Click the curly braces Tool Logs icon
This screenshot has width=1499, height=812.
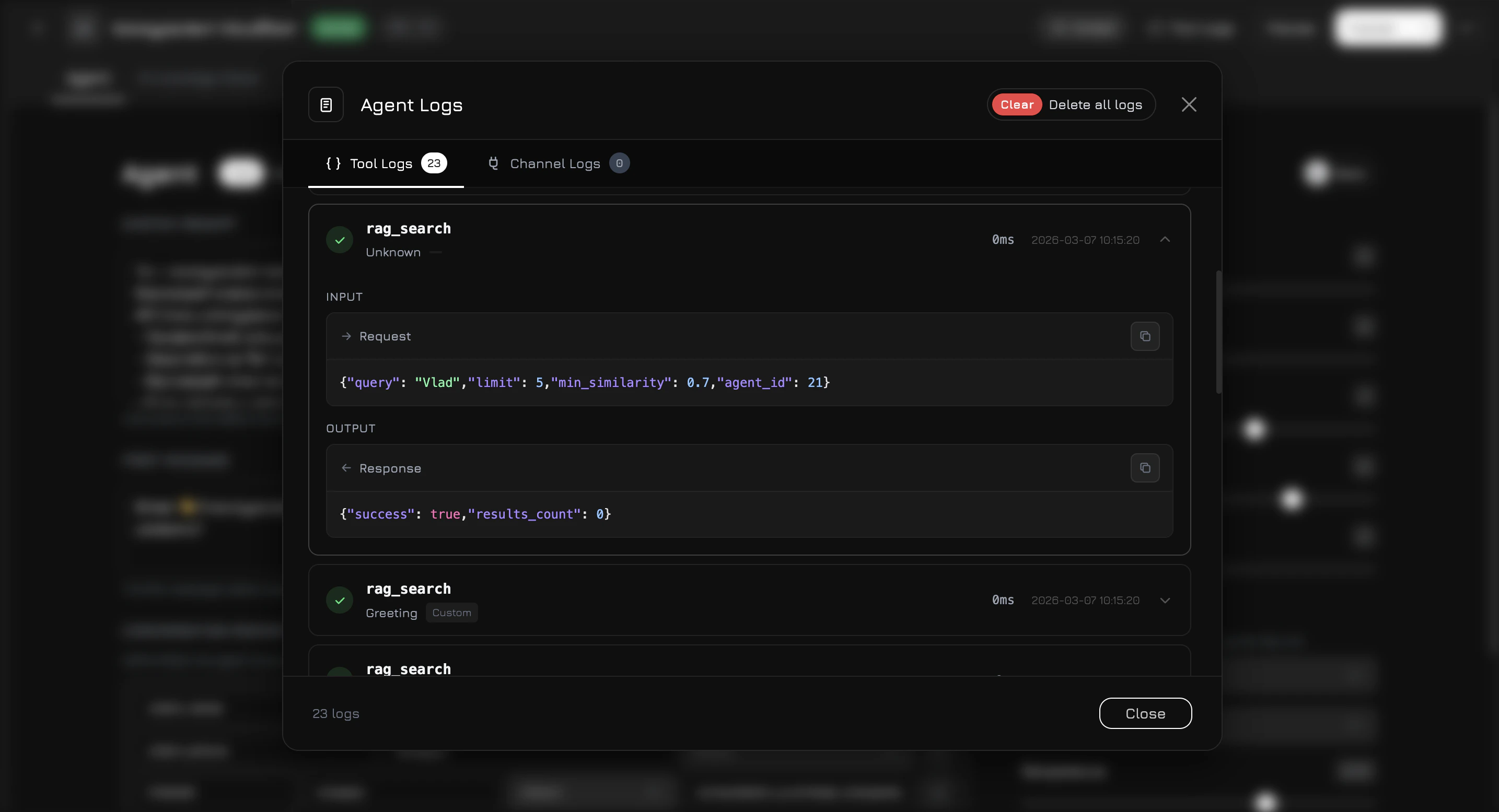[x=333, y=163]
